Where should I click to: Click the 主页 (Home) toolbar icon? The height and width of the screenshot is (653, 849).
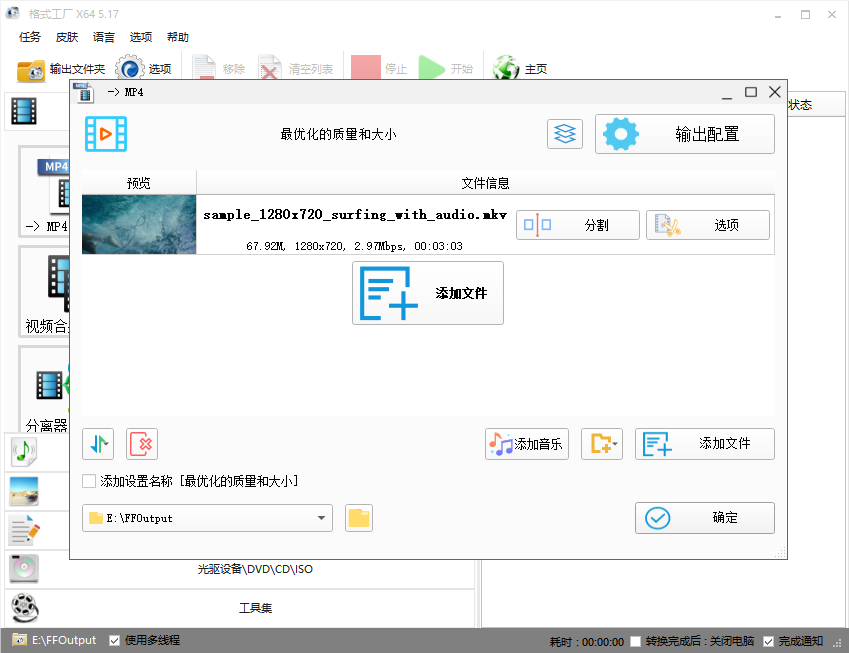coord(506,68)
